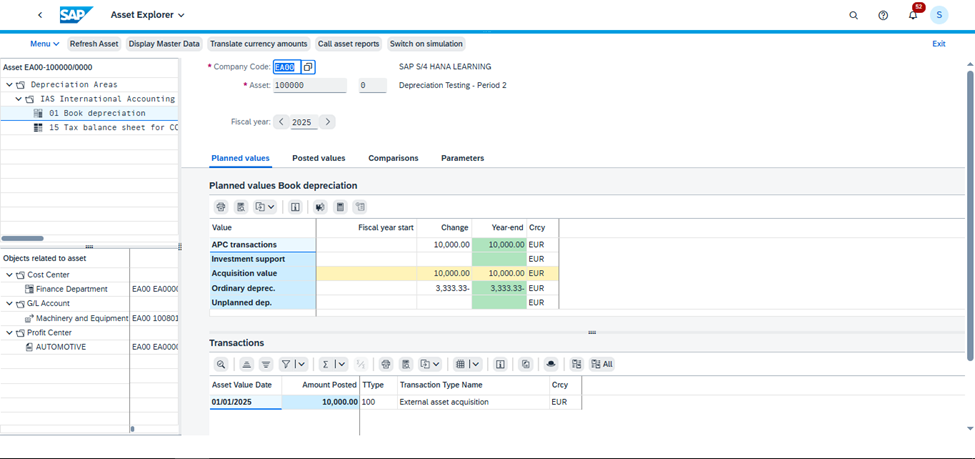The width and height of the screenshot is (975, 459).
Task: Click horizontal scrollbar in asset tree panel
Action: click(x=22, y=238)
